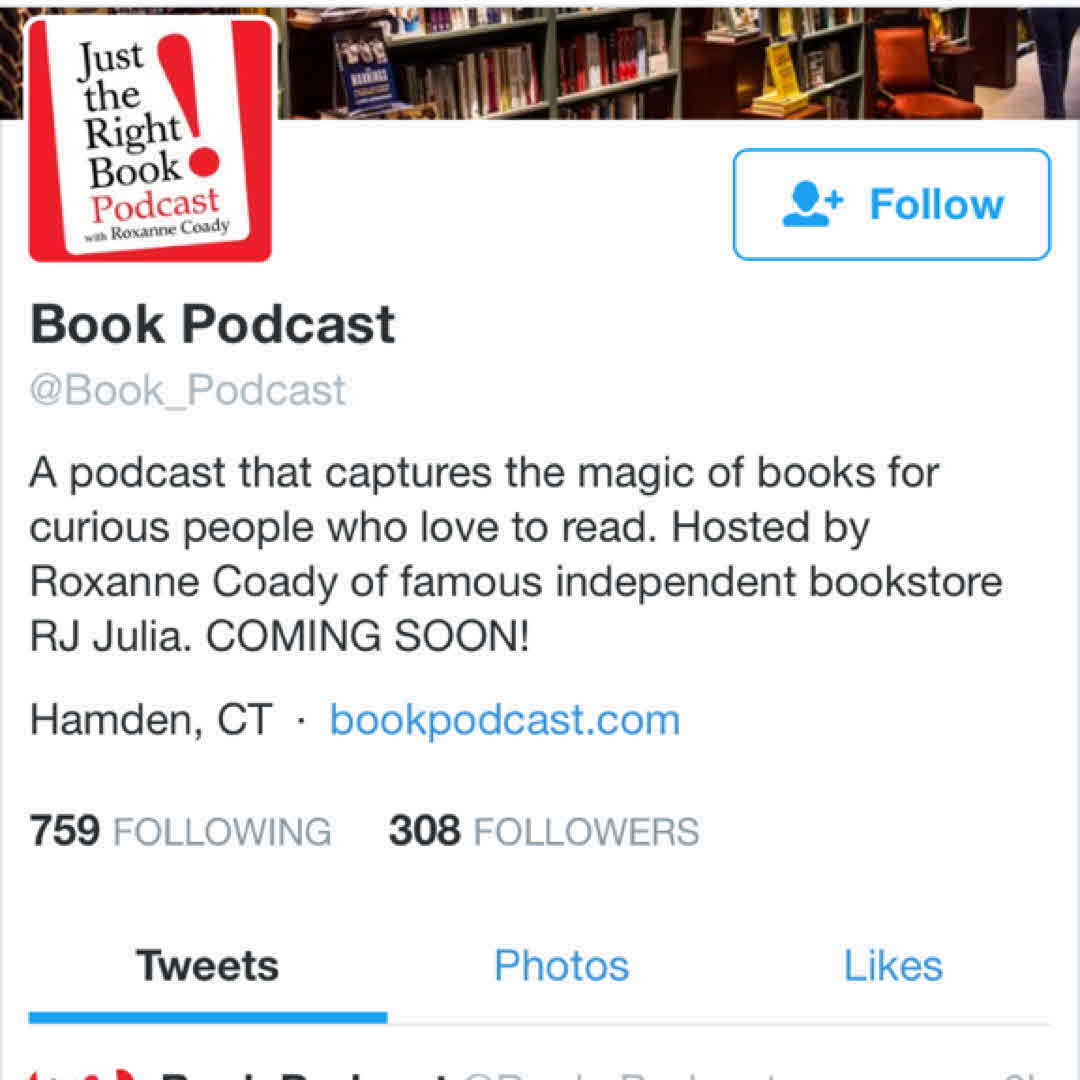The height and width of the screenshot is (1080, 1080).
Task: Open the Just the Right Book profile picture
Action: pyautogui.click(x=150, y=140)
